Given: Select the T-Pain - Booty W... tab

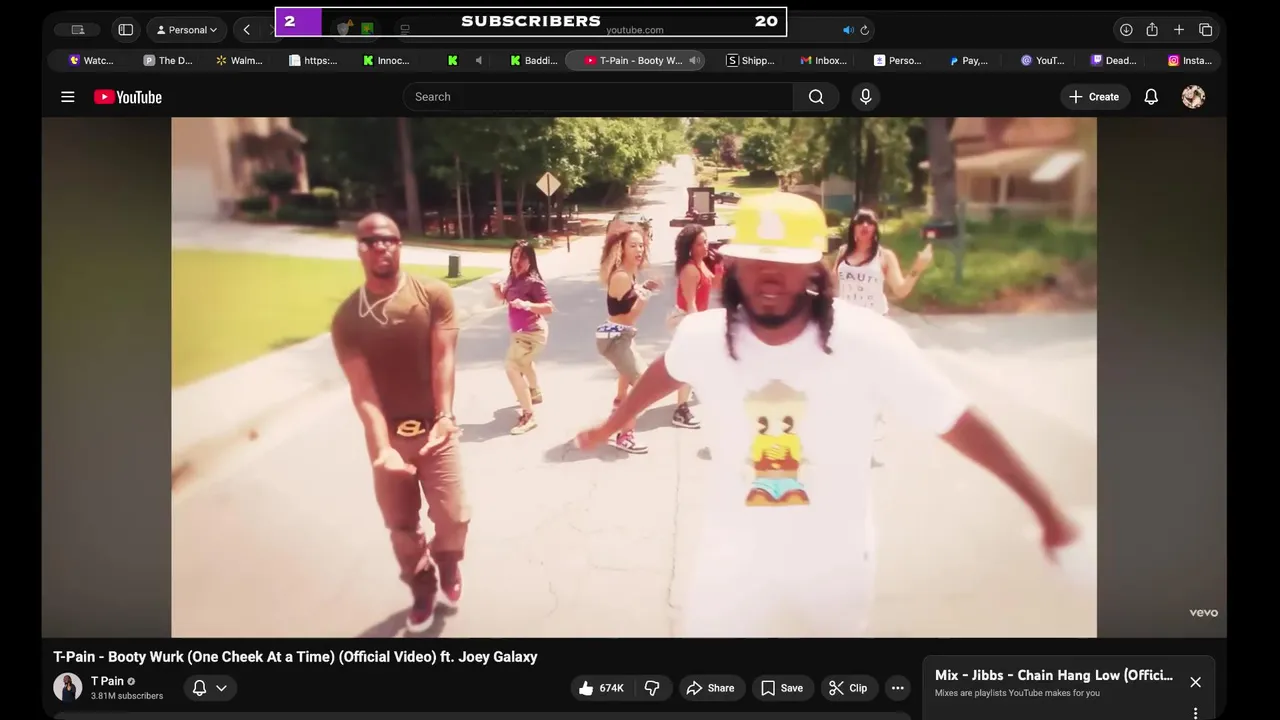Looking at the screenshot, I should pos(634,60).
